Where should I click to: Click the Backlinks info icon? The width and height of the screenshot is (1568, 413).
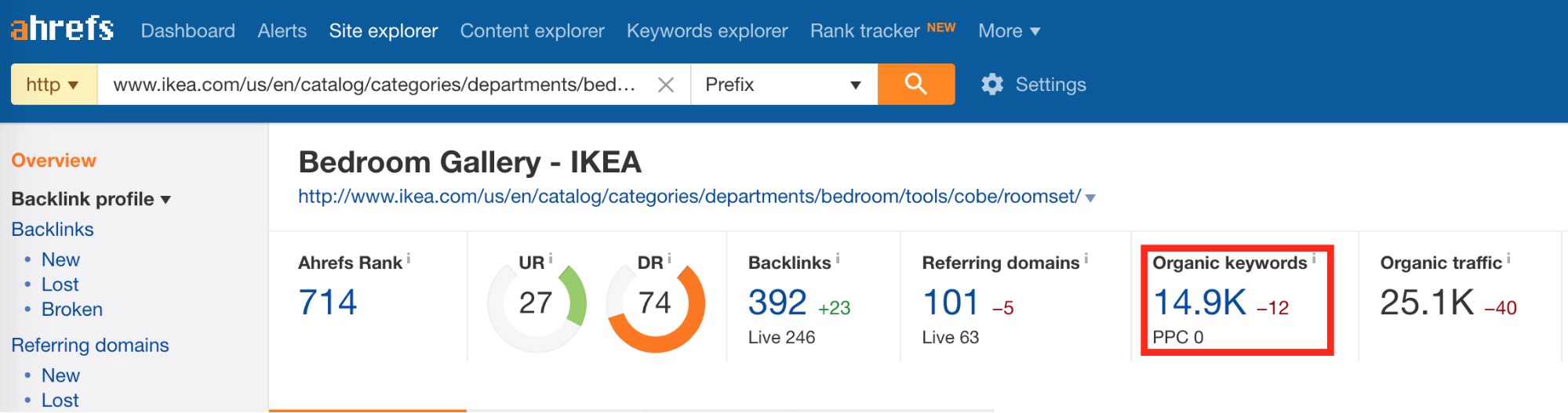click(x=838, y=258)
